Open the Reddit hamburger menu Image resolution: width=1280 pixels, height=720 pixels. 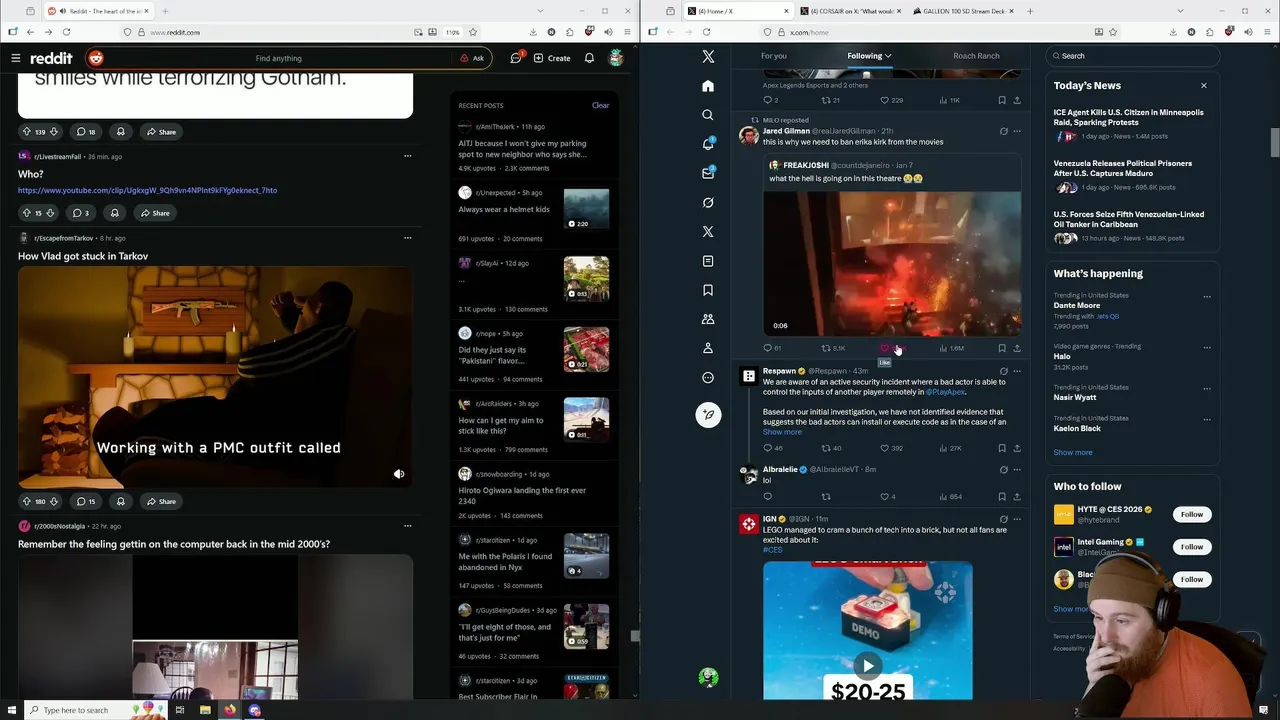[x=16, y=58]
